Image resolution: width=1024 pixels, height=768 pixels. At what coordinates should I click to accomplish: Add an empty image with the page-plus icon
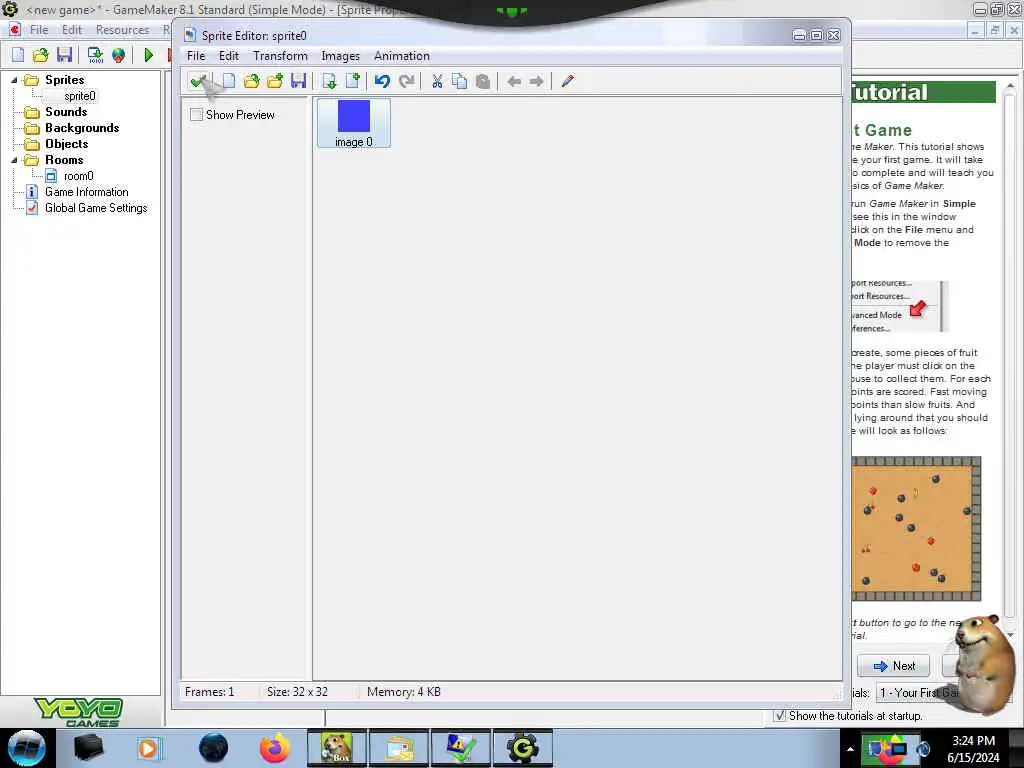(x=353, y=81)
